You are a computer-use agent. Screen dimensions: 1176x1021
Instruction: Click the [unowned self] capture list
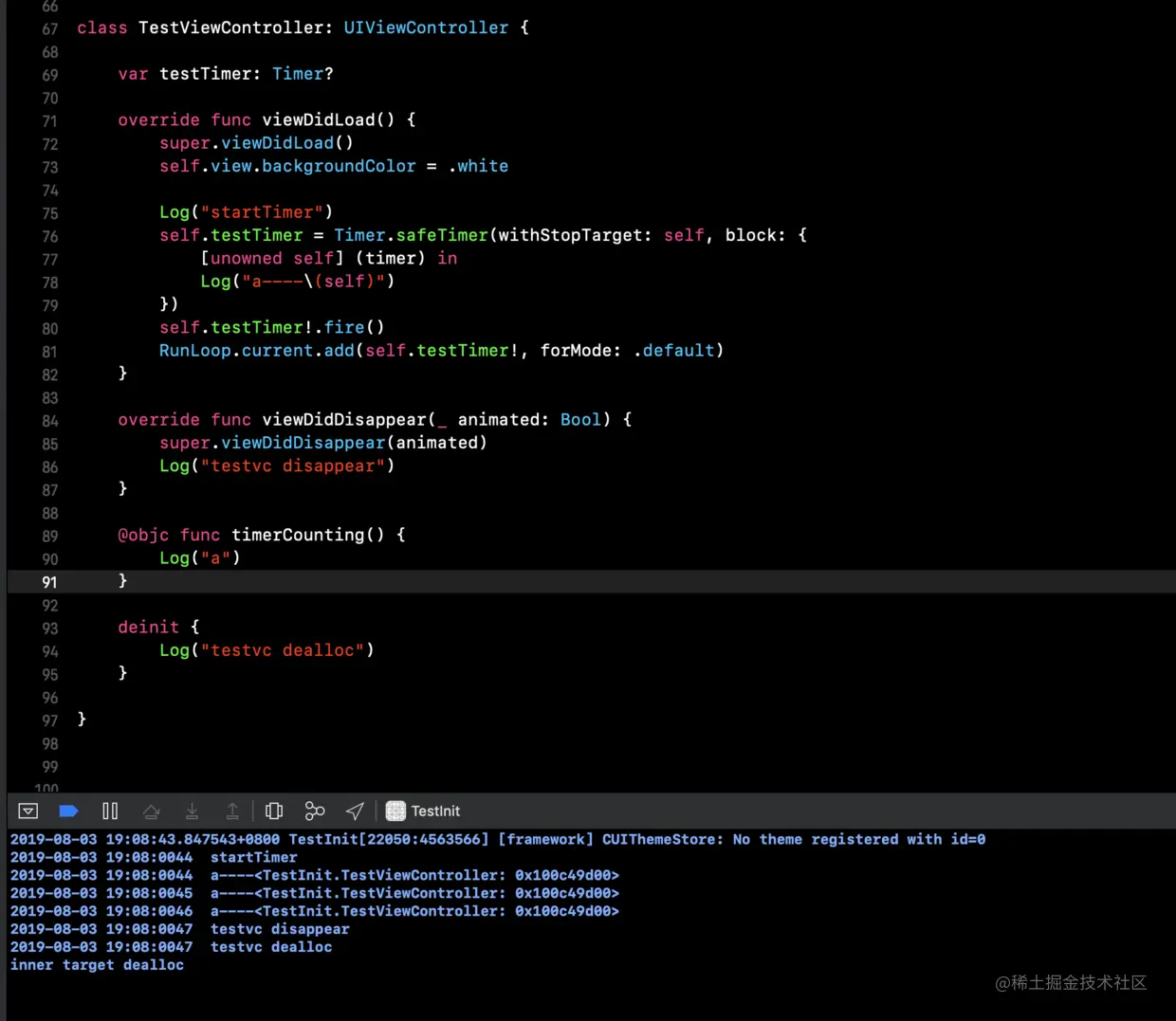pyautogui.click(x=272, y=258)
